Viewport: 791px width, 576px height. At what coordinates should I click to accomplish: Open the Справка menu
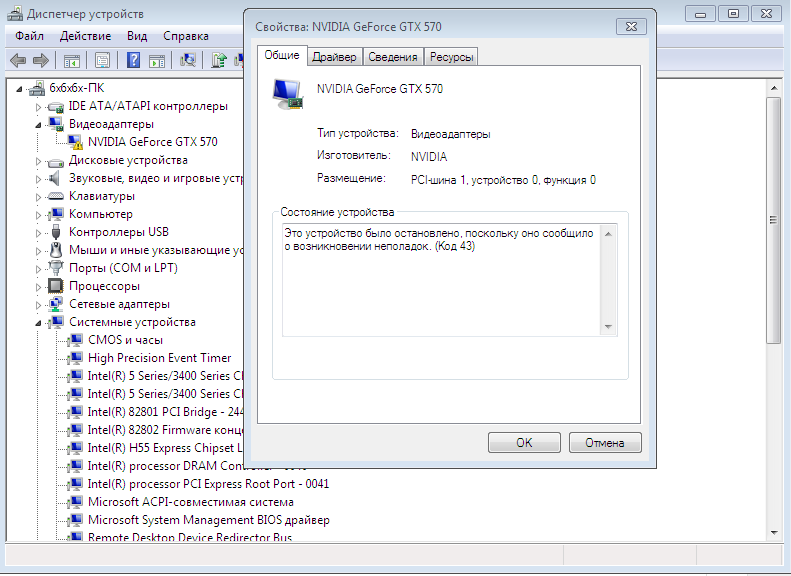pos(186,36)
